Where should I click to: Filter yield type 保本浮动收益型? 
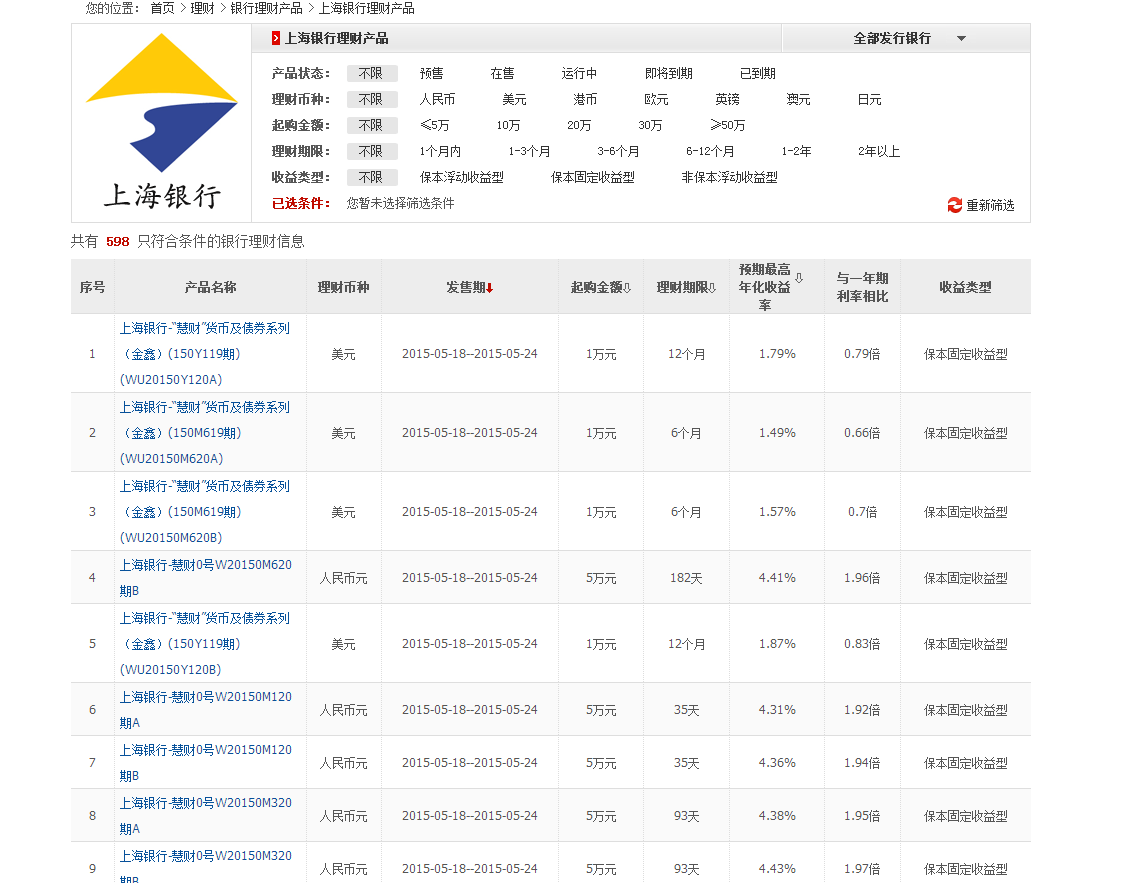click(x=462, y=177)
